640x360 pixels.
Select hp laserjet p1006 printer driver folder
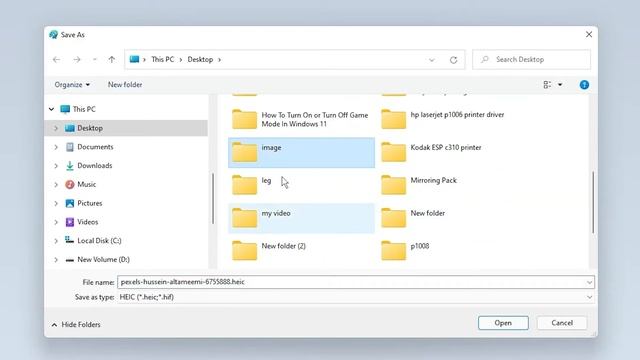[450, 120]
